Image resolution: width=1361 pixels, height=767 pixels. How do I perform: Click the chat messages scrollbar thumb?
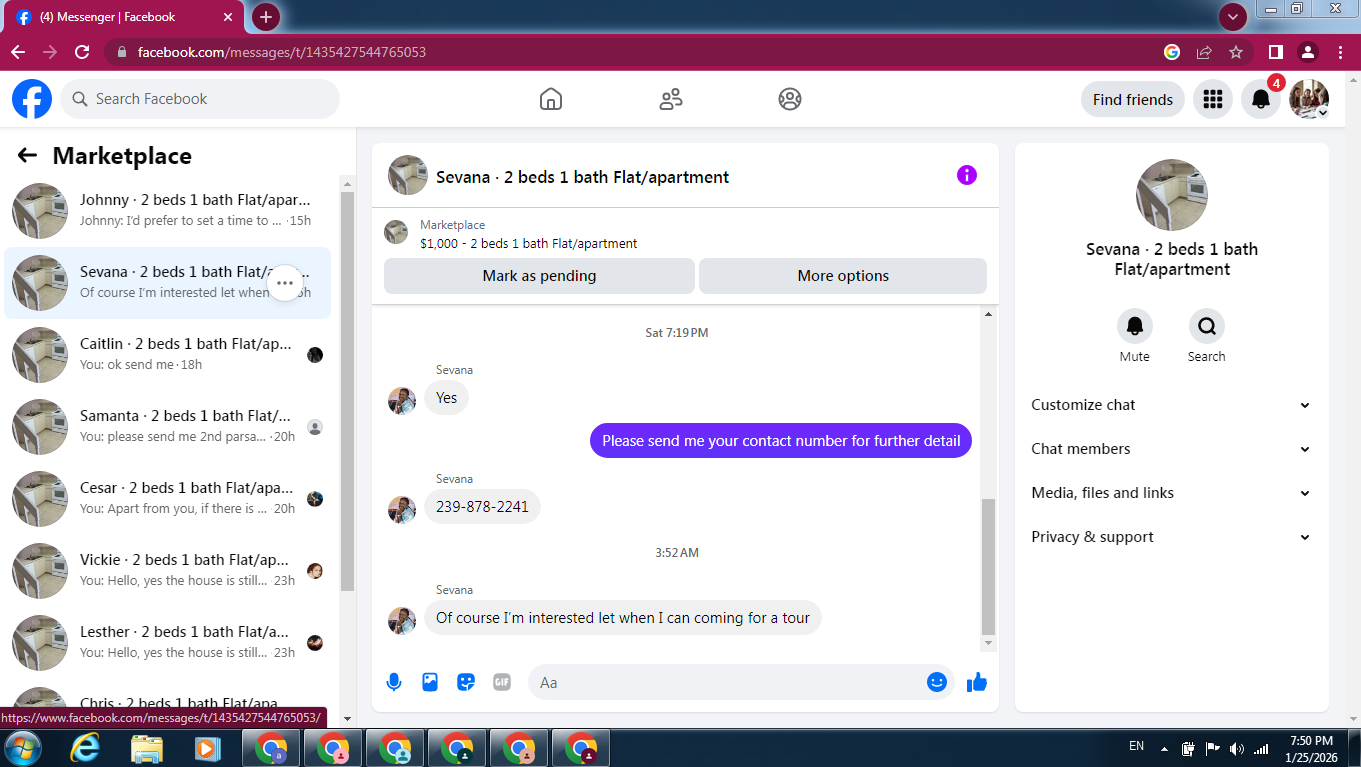[989, 566]
